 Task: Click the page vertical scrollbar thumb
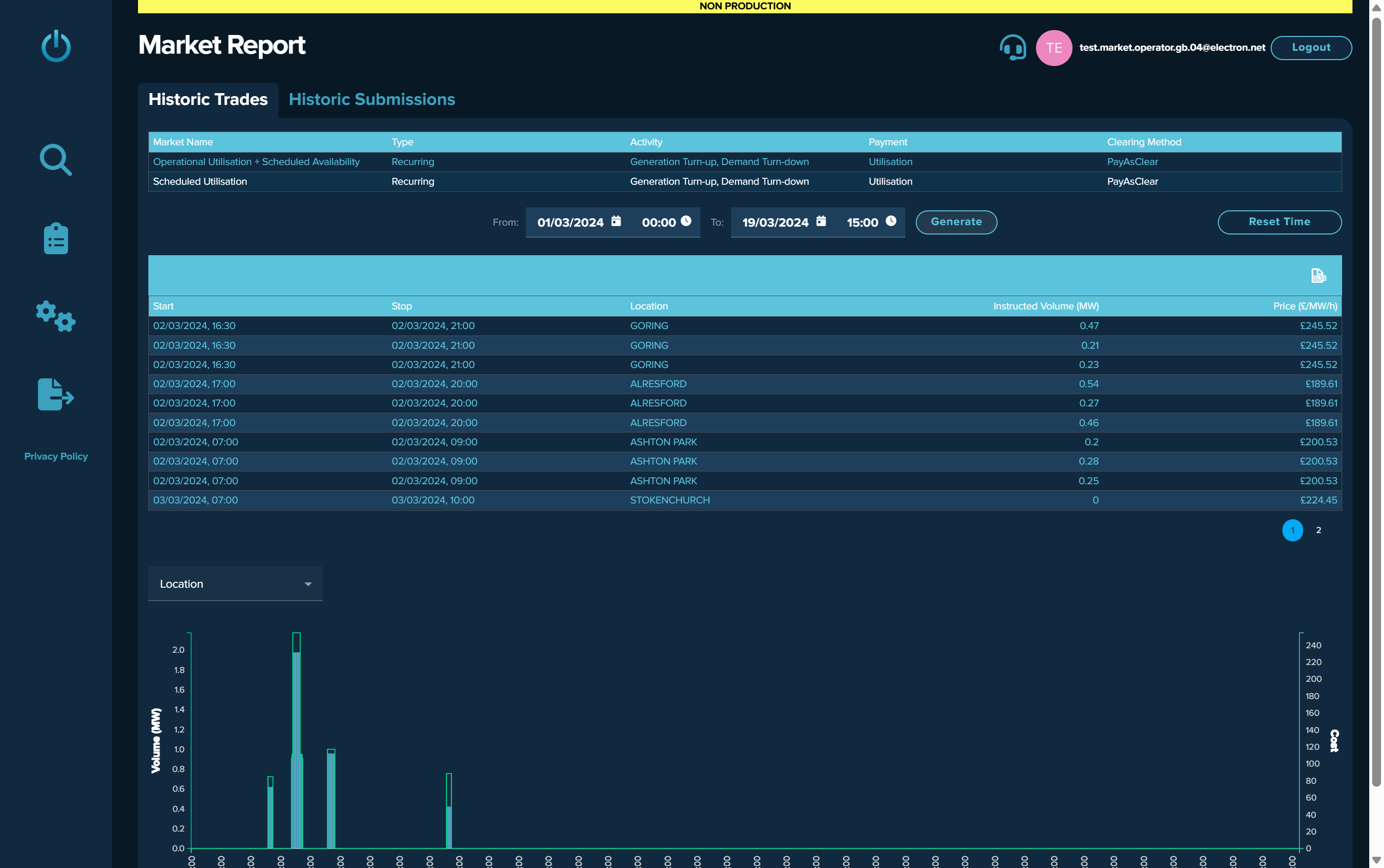tap(1377, 402)
